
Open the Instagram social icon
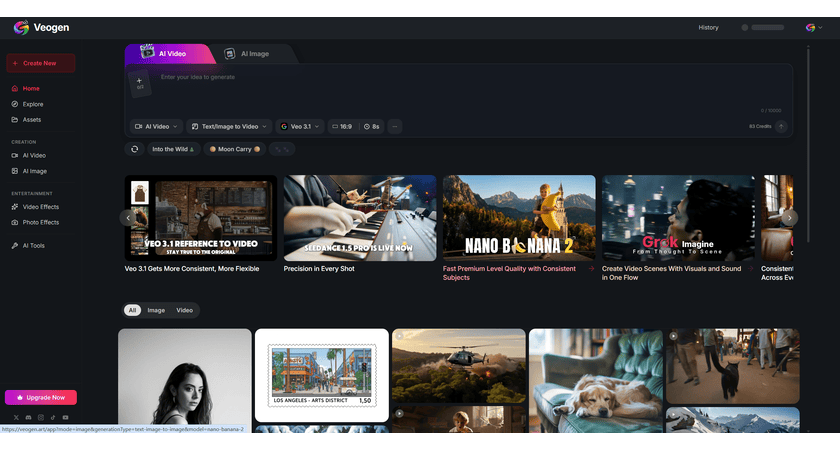[41, 417]
